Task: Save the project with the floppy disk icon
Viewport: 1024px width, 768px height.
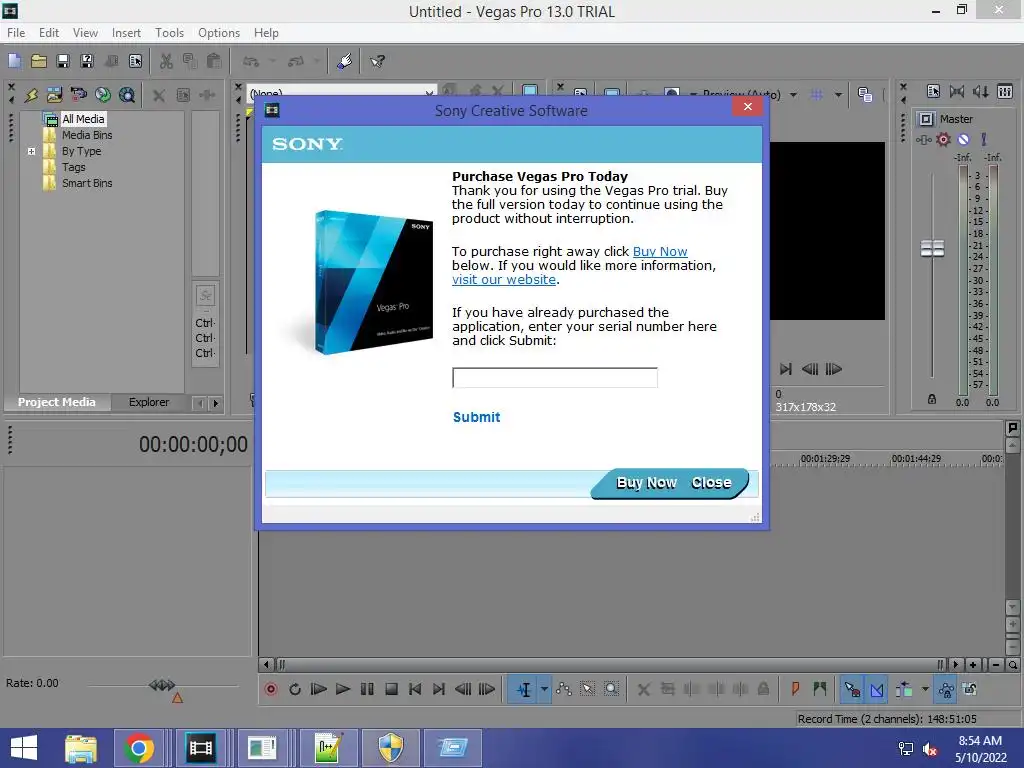Action: 63,61
